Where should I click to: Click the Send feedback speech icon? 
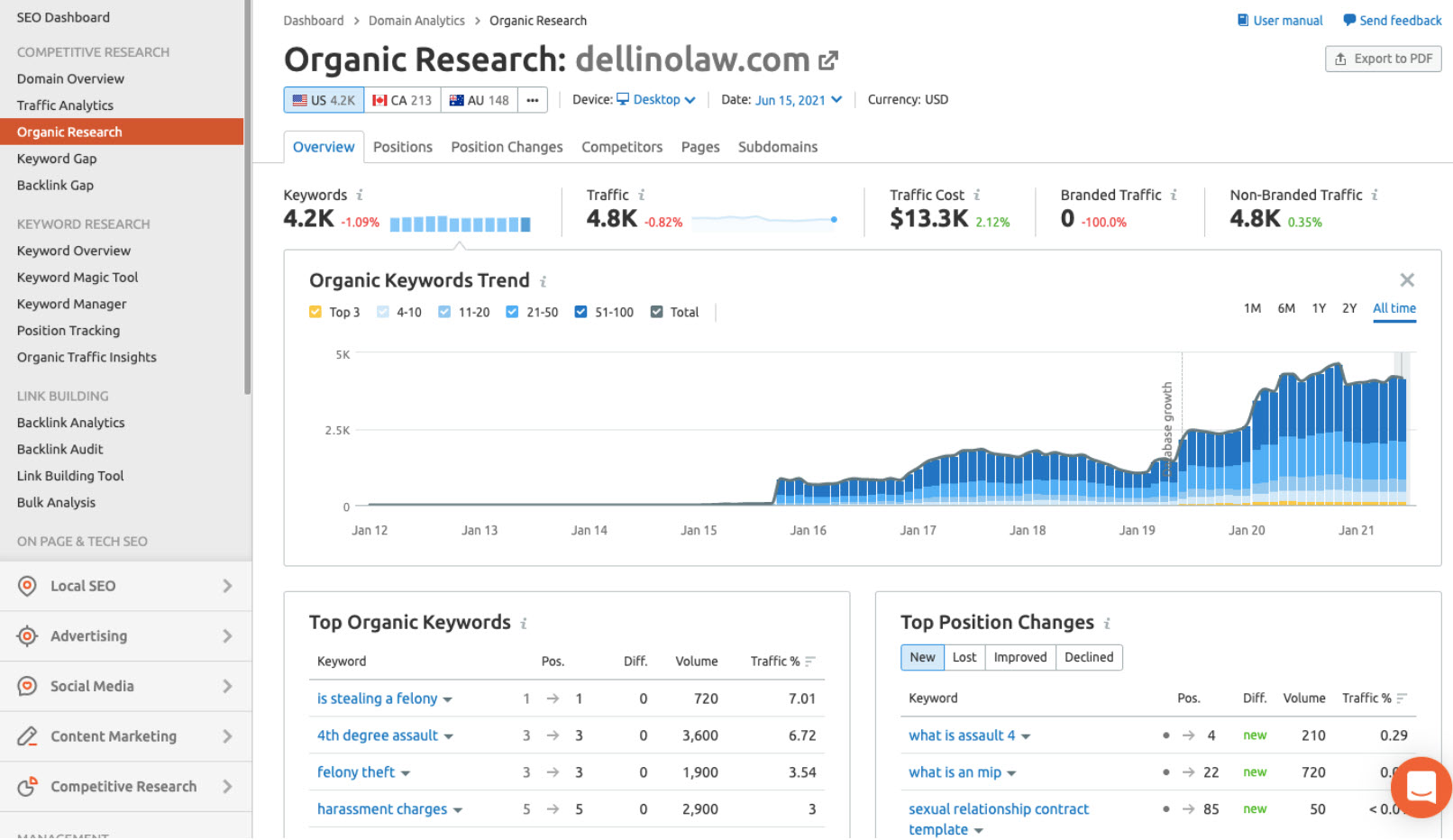[x=1349, y=20]
